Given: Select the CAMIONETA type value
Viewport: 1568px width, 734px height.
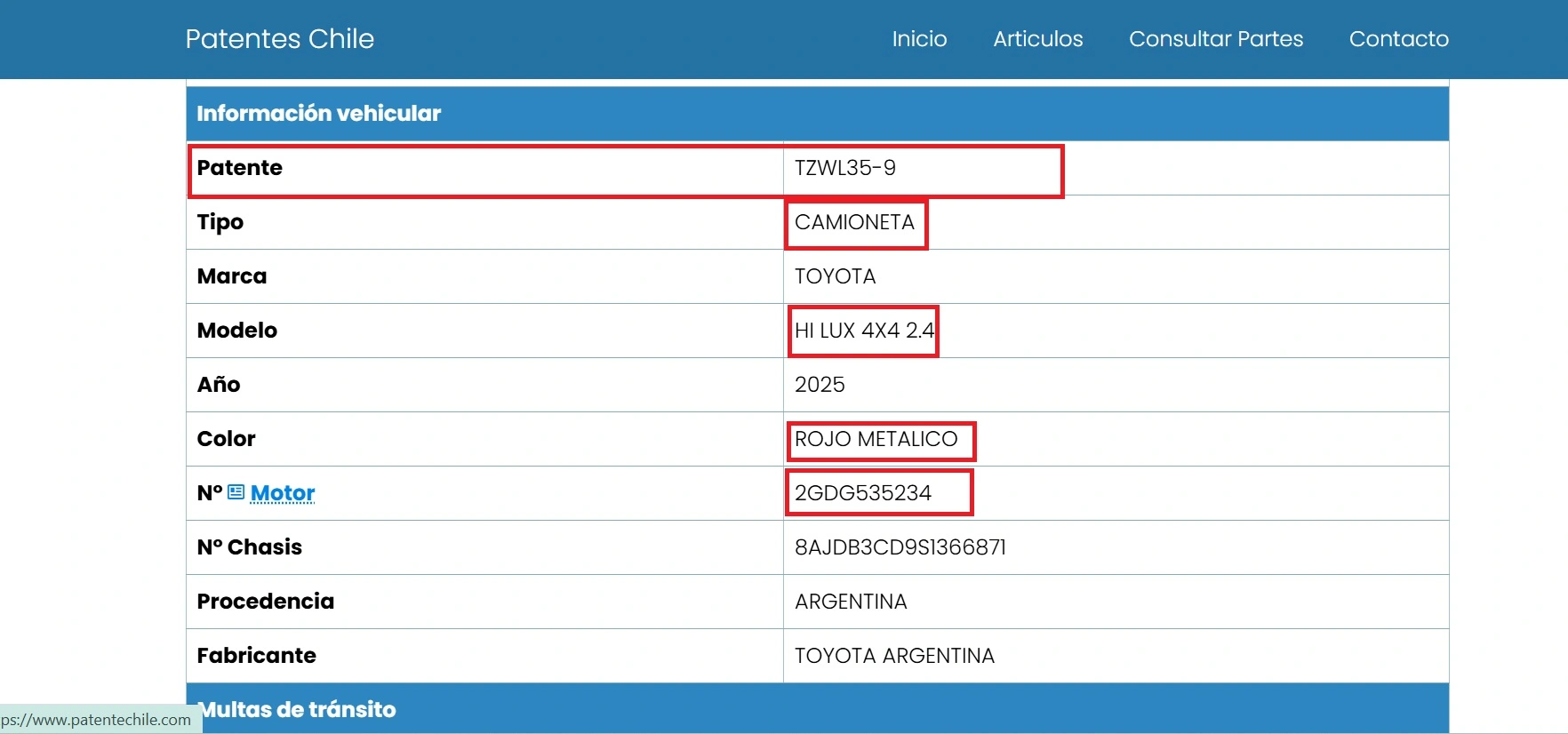Looking at the screenshot, I should pos(854,222).
